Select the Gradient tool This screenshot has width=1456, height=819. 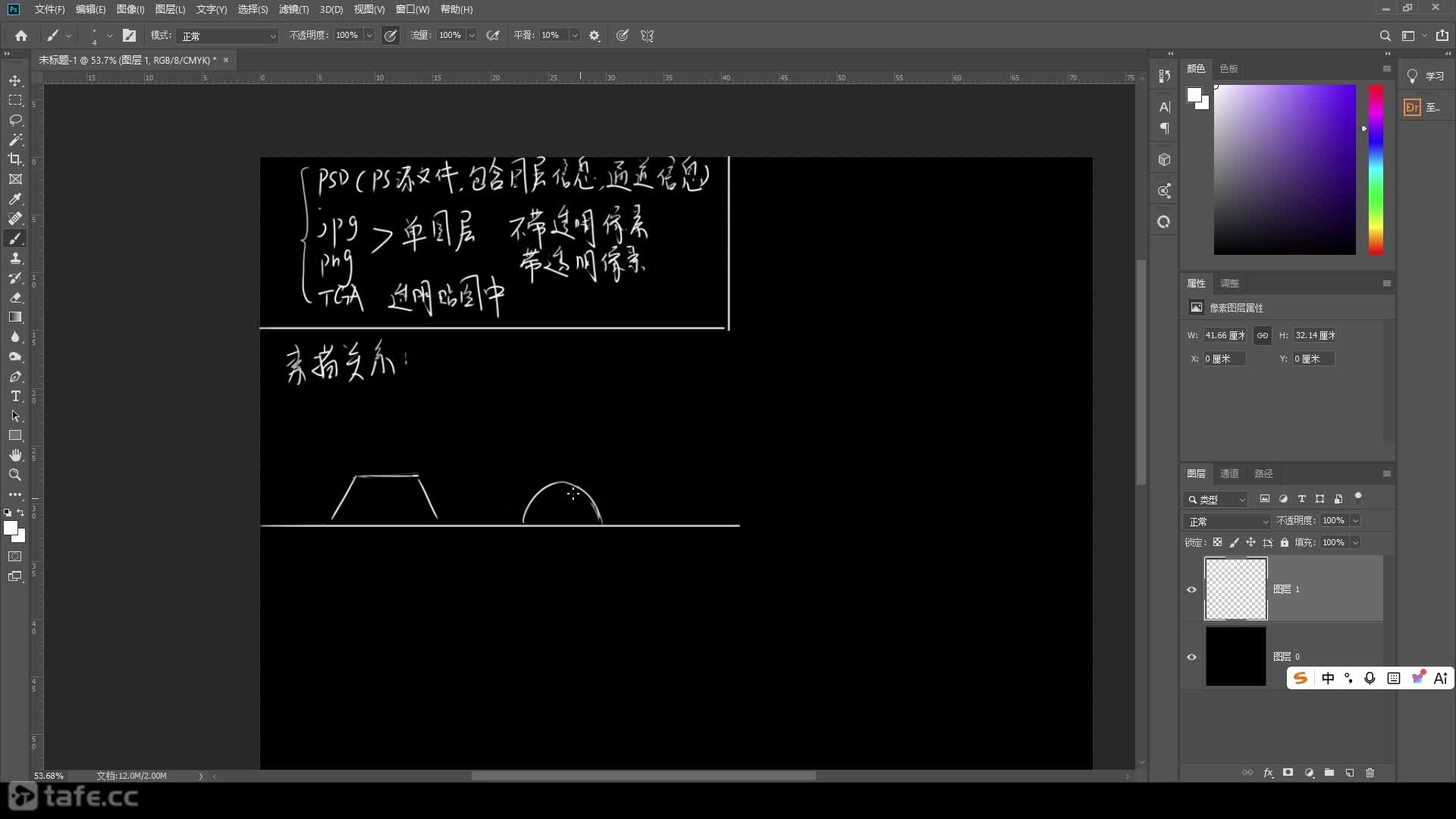(15, 317)
